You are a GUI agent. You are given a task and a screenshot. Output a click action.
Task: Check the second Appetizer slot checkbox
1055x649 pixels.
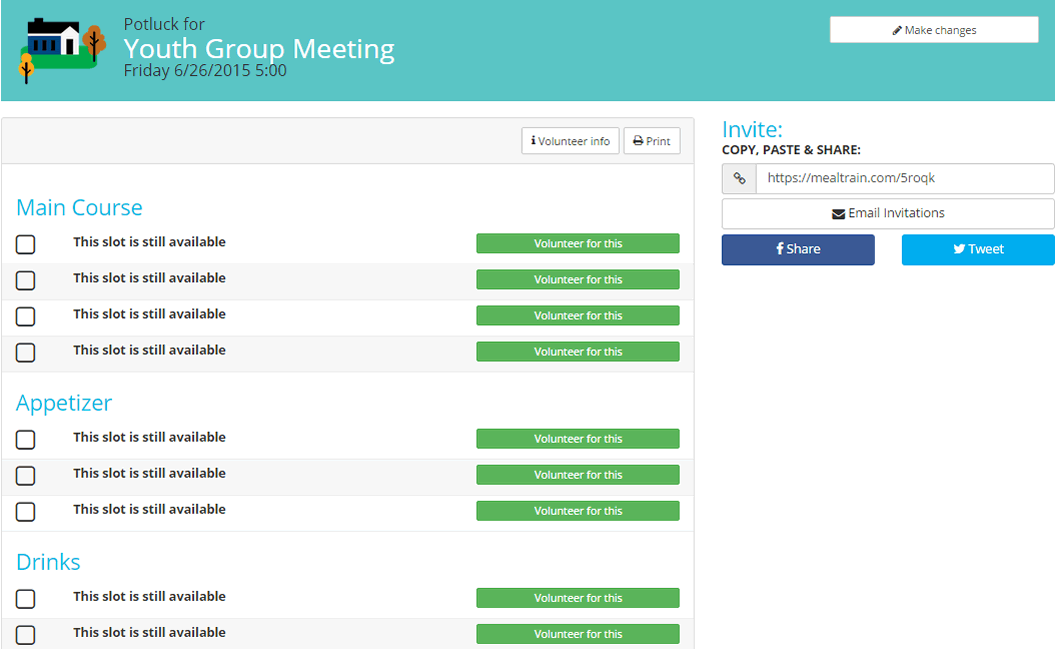pos(24,476)
